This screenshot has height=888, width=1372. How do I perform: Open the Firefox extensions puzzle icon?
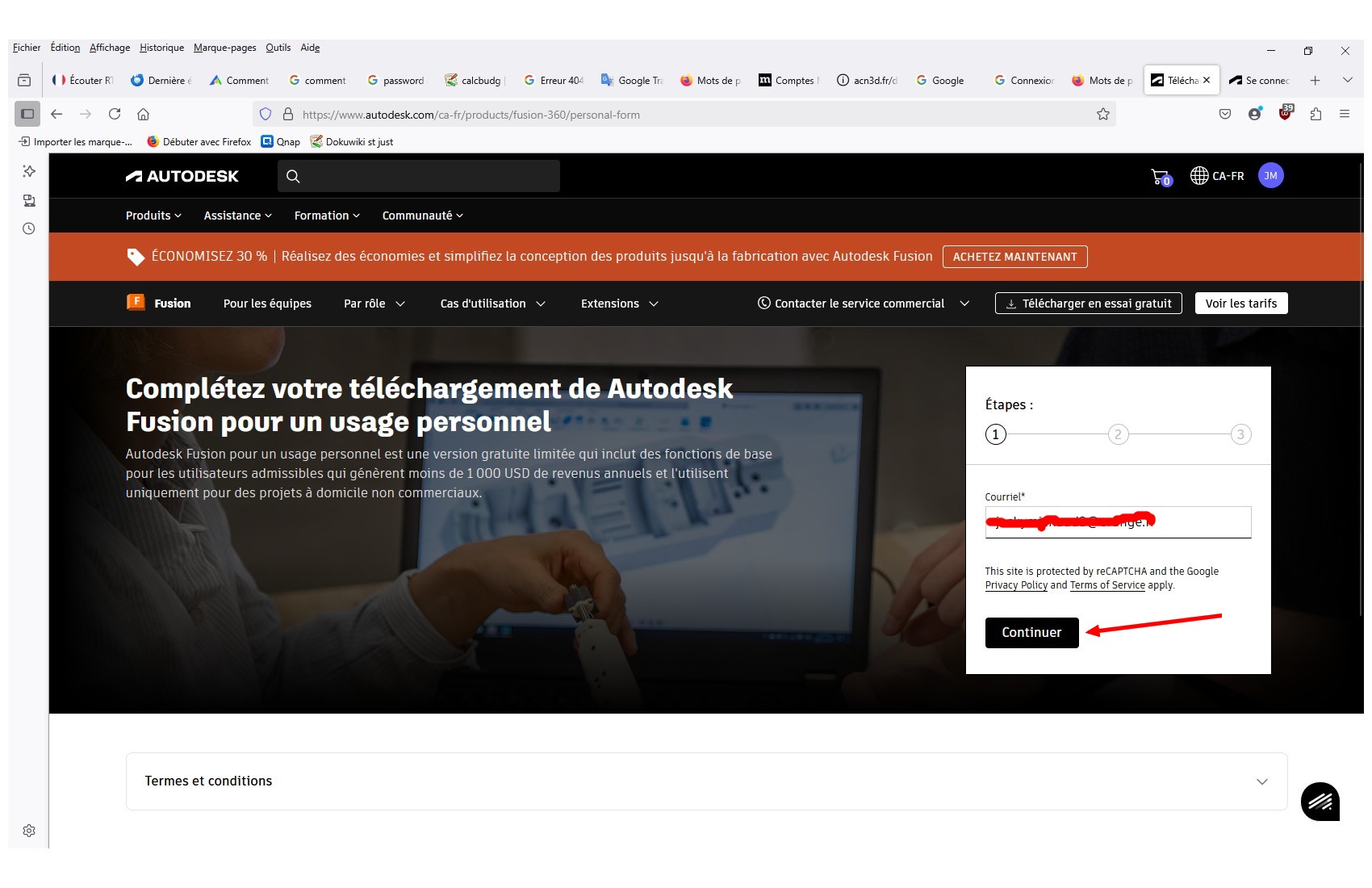[1316, 115]
